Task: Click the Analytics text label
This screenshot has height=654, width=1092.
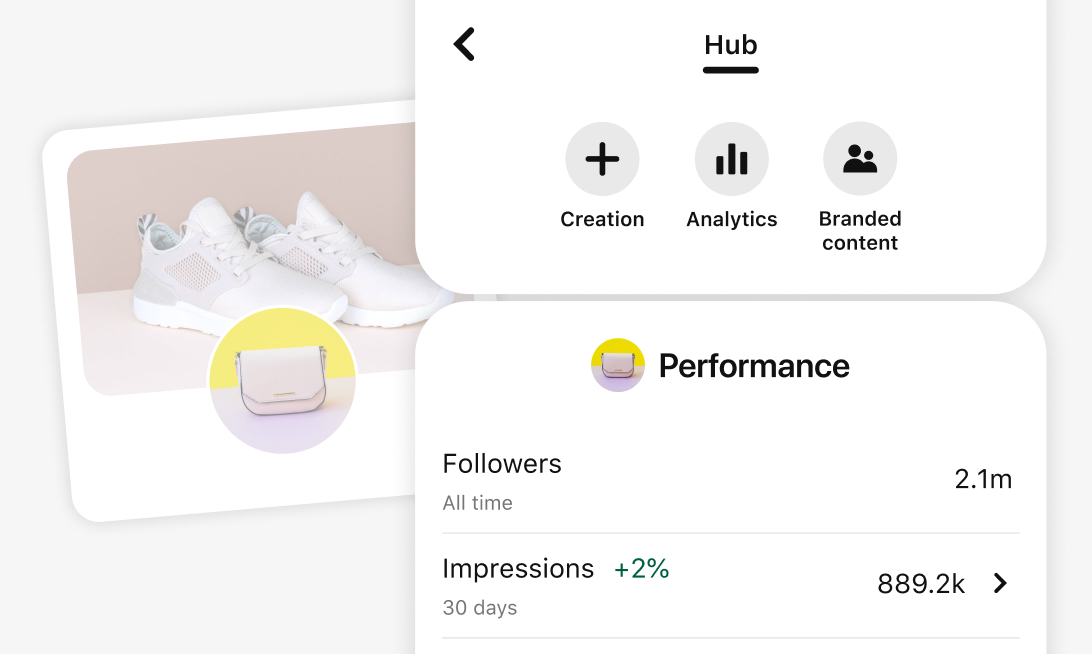Action: (731, 218)
